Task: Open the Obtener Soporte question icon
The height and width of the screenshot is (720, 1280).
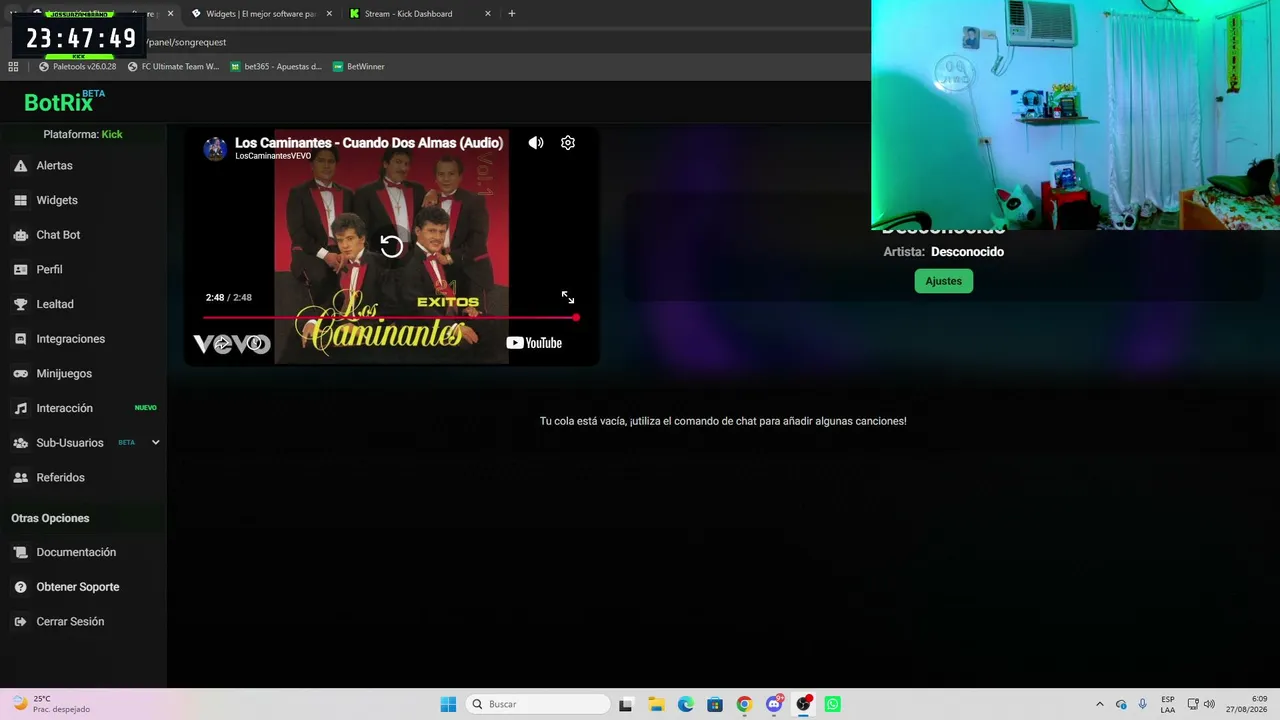Action: coord(20,587)
